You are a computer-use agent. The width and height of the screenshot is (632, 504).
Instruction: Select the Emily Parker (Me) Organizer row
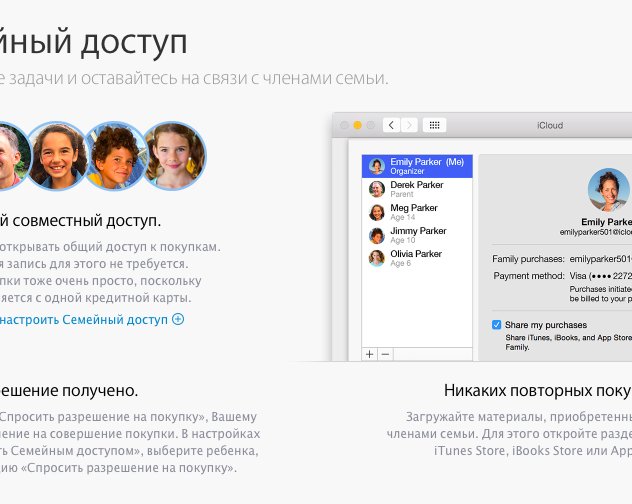(x=417, y=166)
